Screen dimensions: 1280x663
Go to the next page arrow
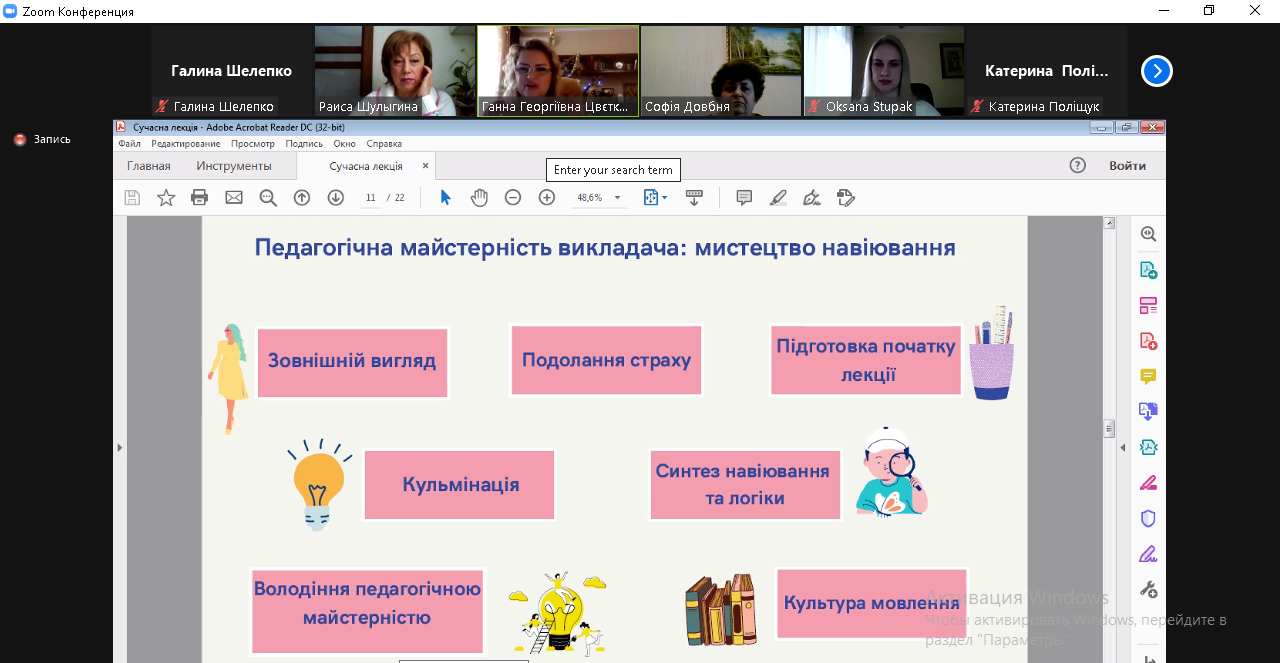(x=336, y=198)
